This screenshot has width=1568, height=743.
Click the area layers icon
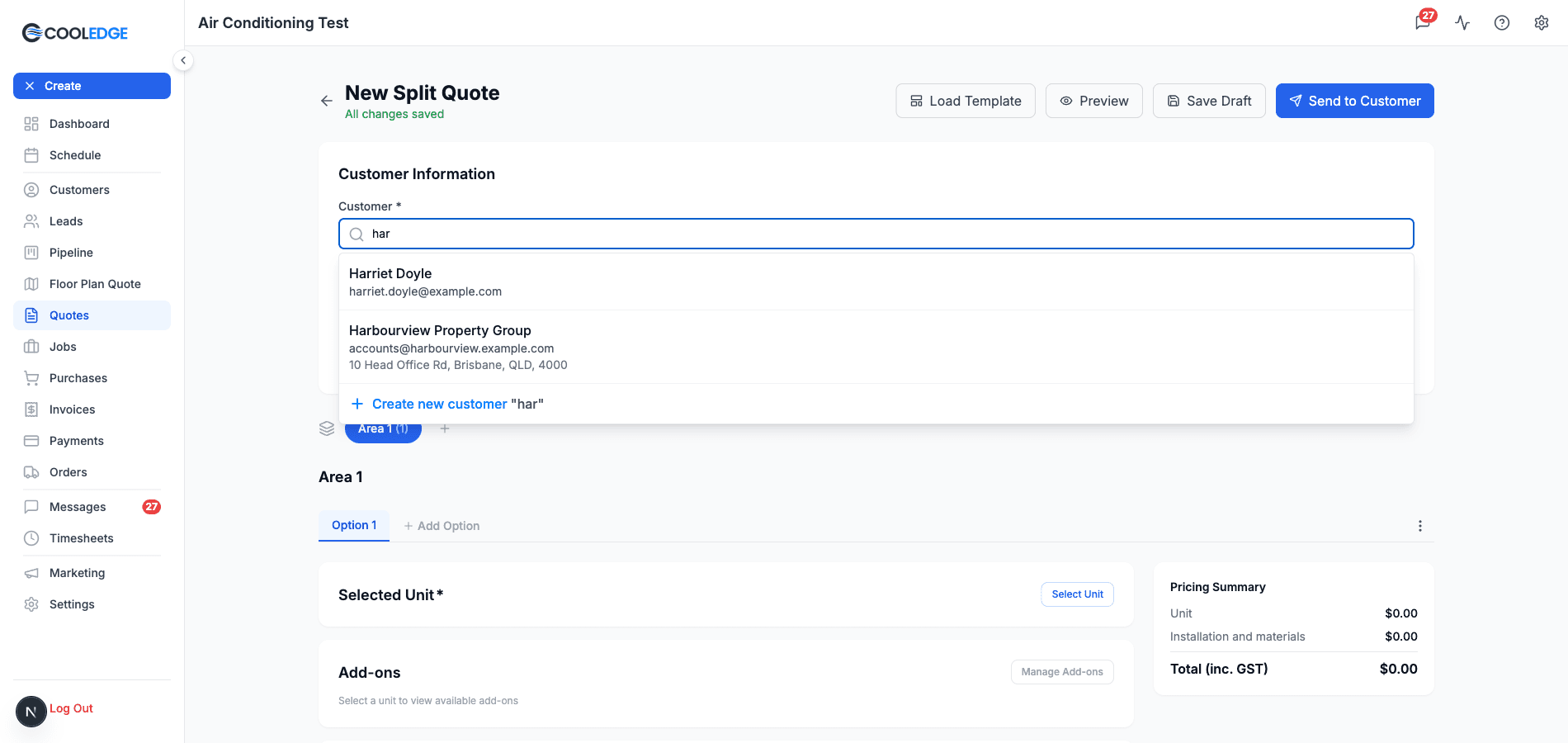(x=327, y=428)
